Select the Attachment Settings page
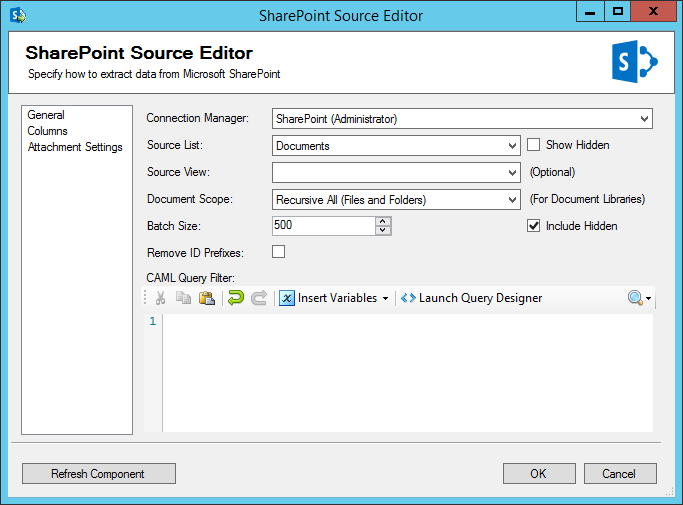 click(75, 147)
